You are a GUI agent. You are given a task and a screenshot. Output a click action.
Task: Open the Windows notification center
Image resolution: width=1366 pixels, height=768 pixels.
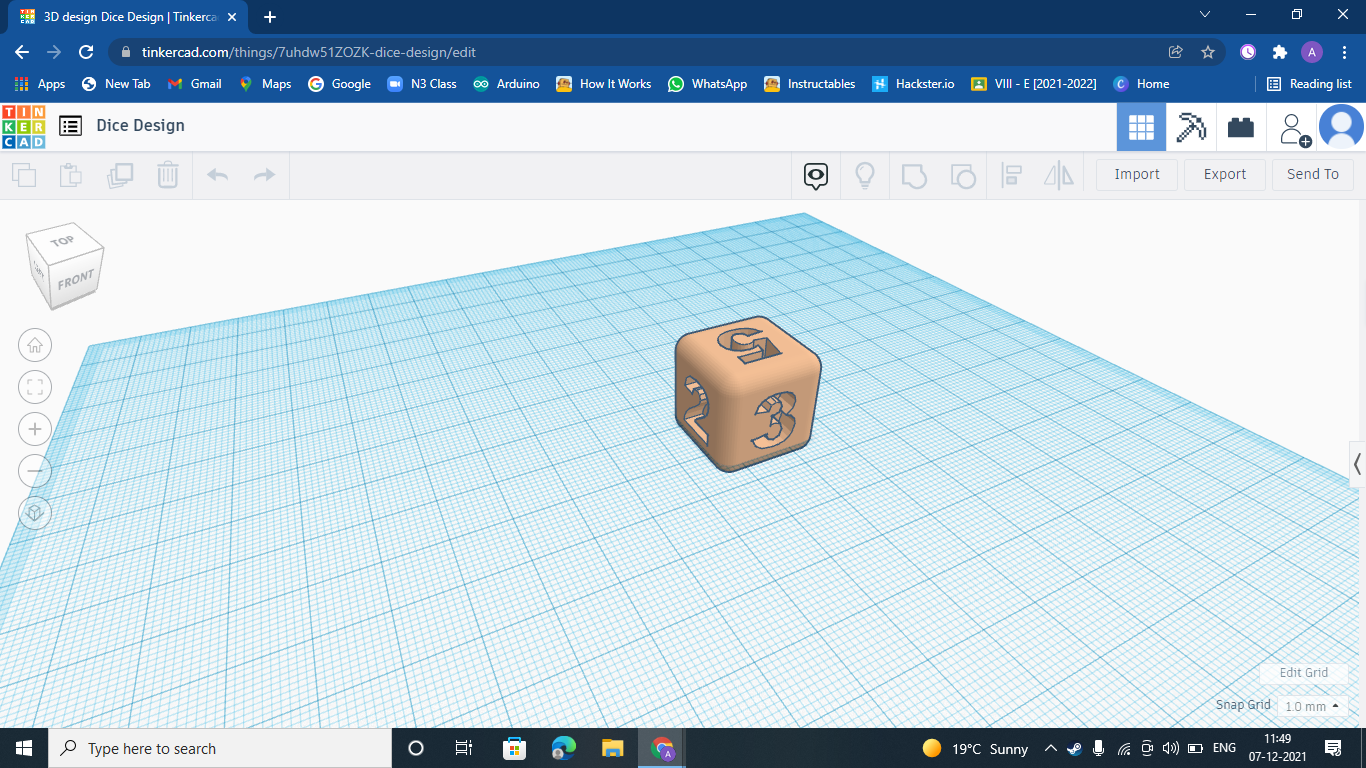[1333, 748]
